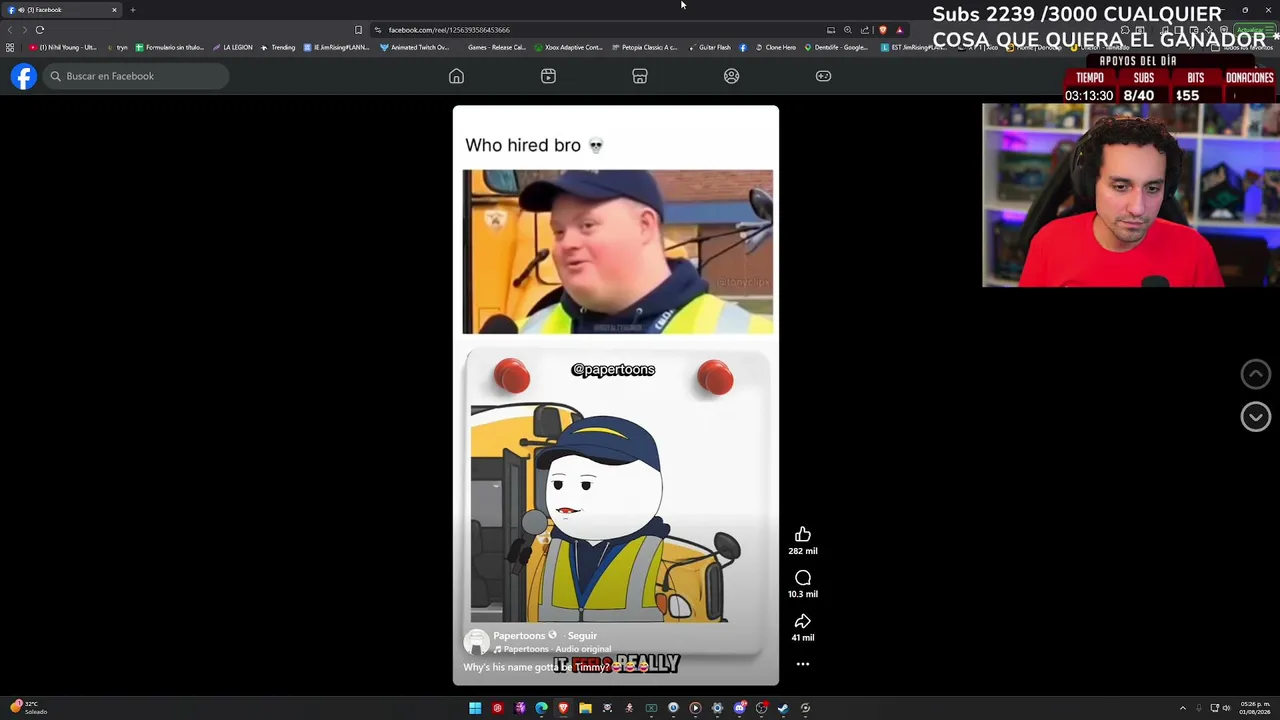Select the (3) Facebook browser tab
The width and height of the screenshot is (1280, 720).
tap(62, 10)
